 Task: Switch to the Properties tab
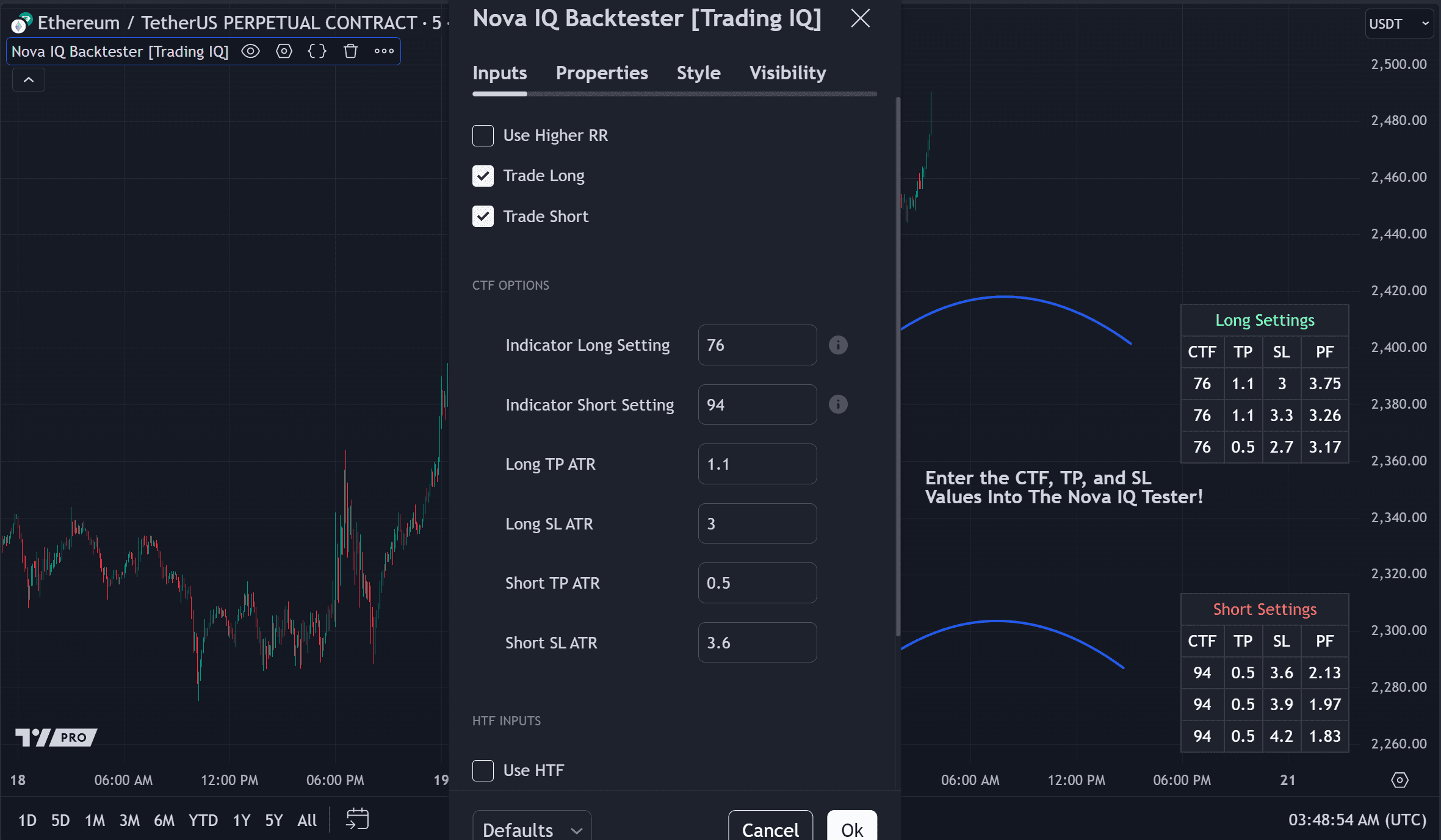coord(601,73)
